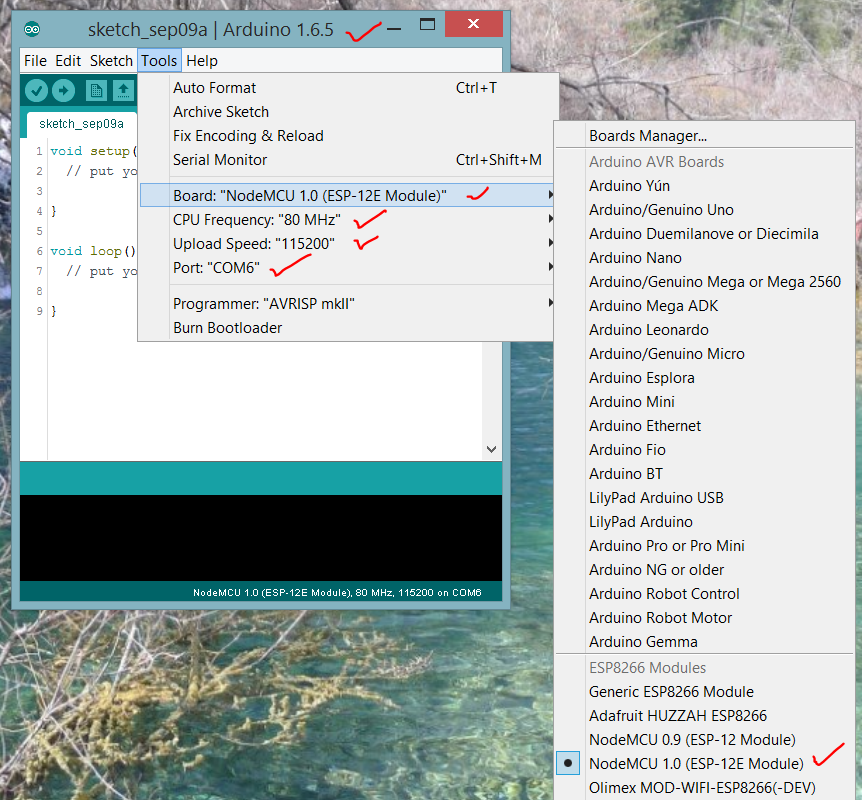
Task: Select LilyPad Arduino board
Action: [x=704, y=522]
